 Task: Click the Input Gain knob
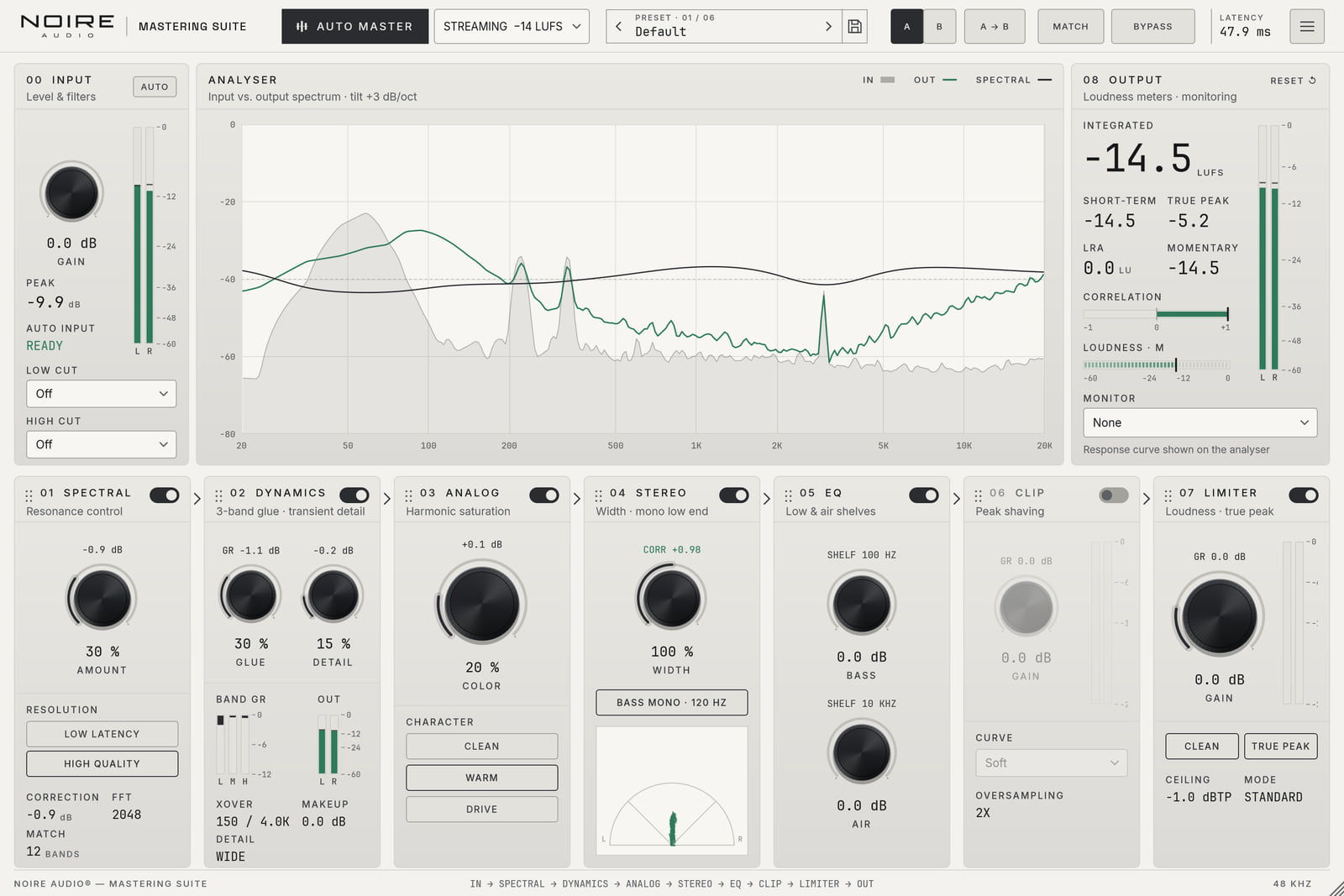(x=71, y=192)
